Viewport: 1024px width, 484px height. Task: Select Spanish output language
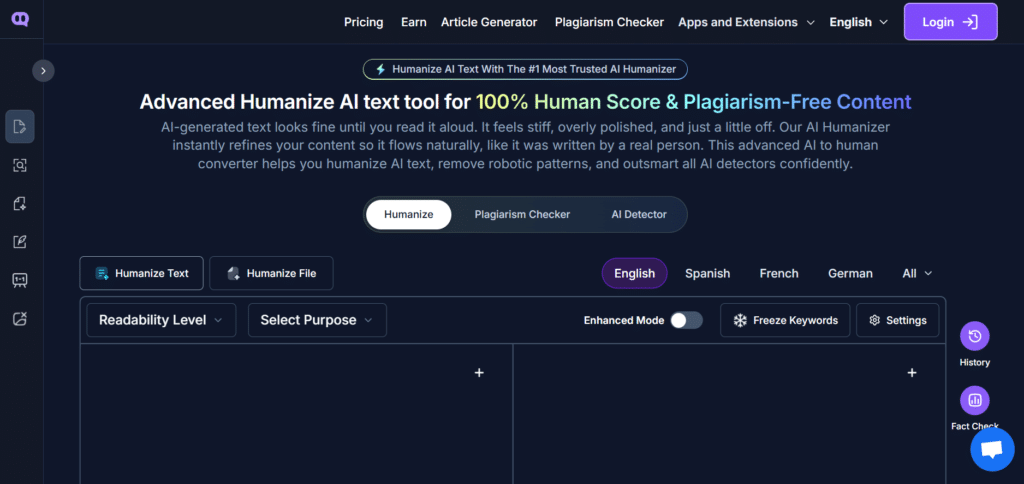[x=707, y=274]
